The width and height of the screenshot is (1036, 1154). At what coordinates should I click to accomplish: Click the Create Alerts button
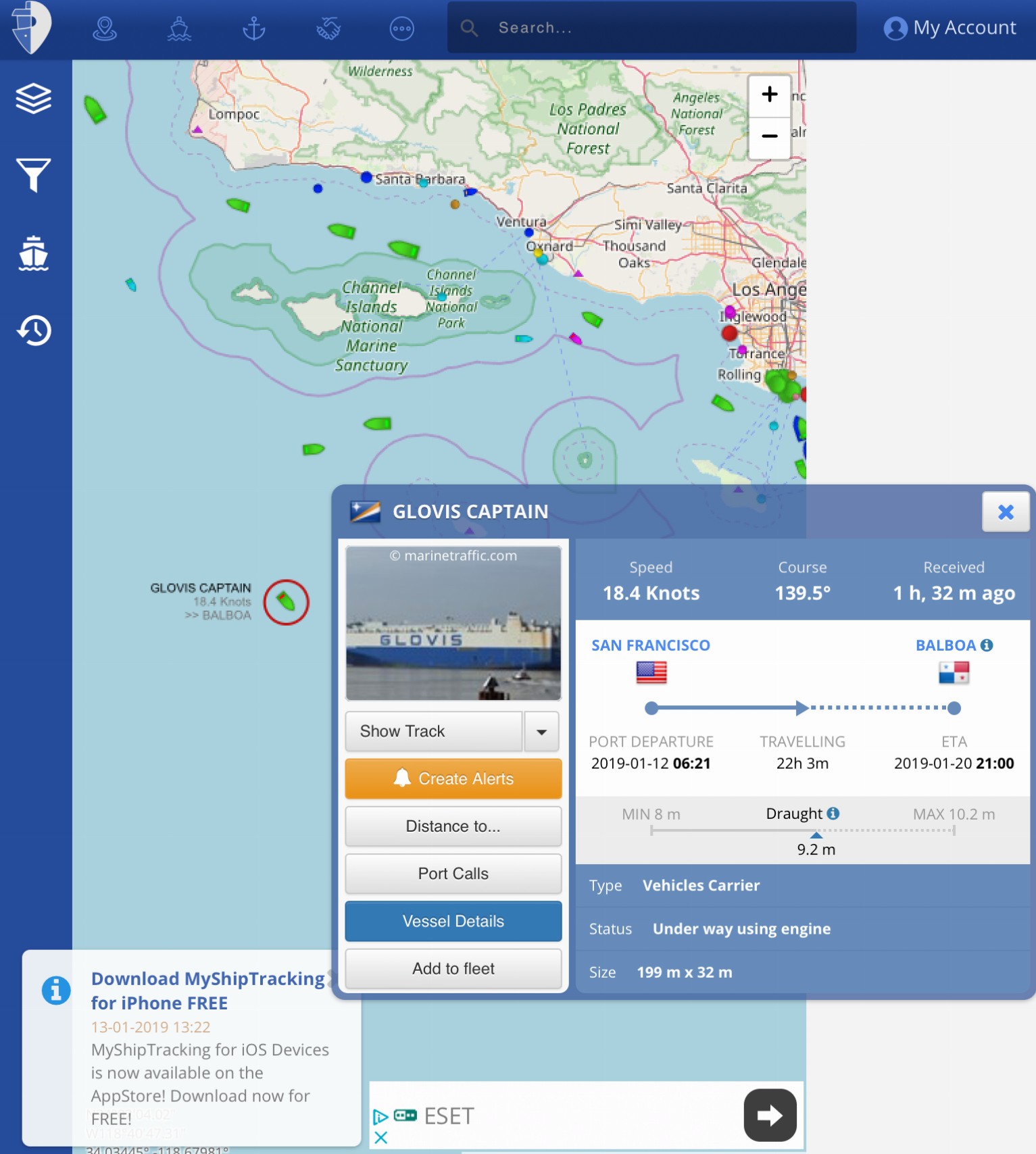[x=453, y=779]
